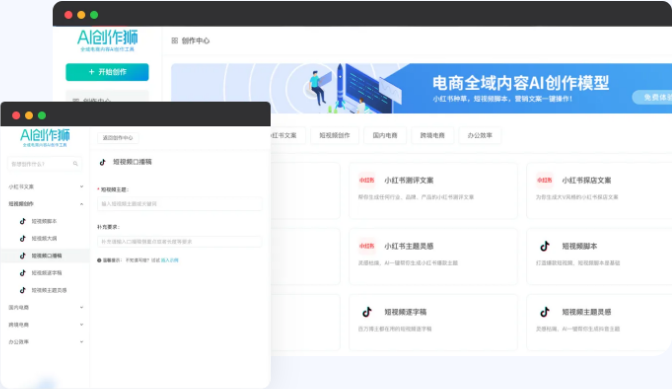Screen dimensions: 672x389
Task: Click 小红书 icon on 小红书主题灵感 card
Action: (x=367, y=246)
